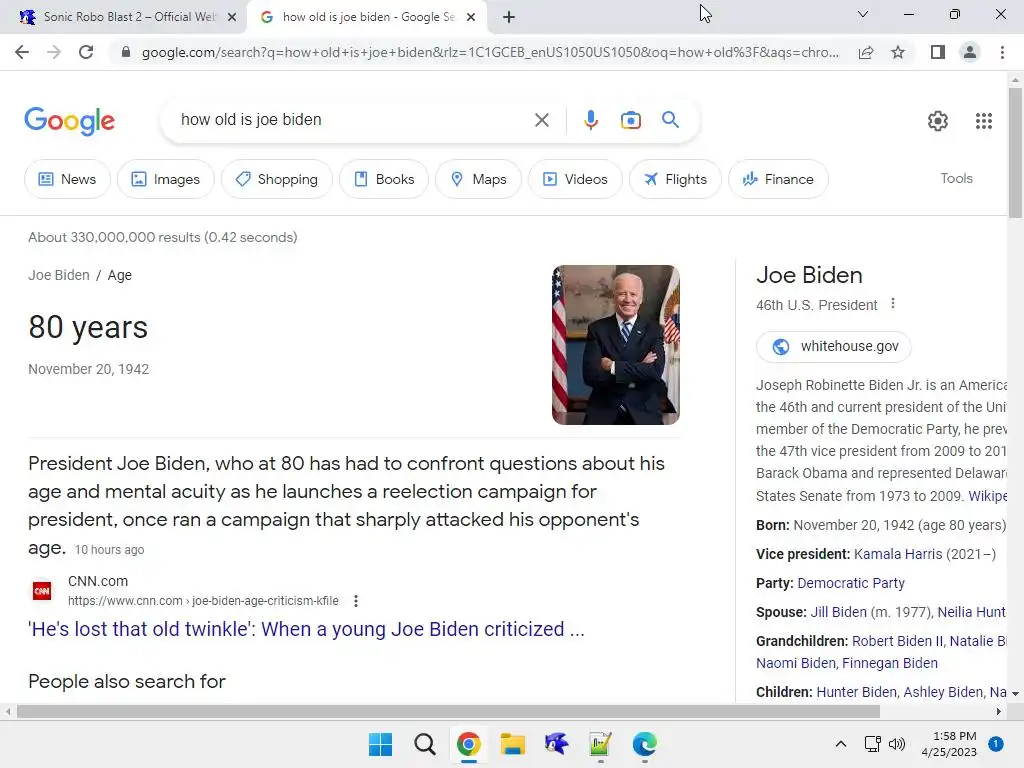Focus the Google search input field

coord(353,120)
